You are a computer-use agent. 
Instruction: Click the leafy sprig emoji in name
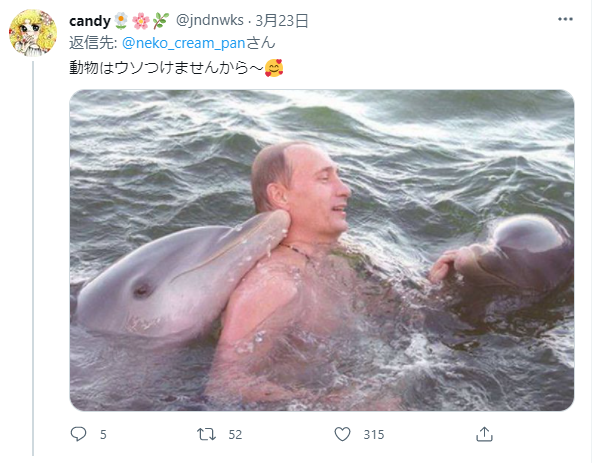tap(161, 21)
